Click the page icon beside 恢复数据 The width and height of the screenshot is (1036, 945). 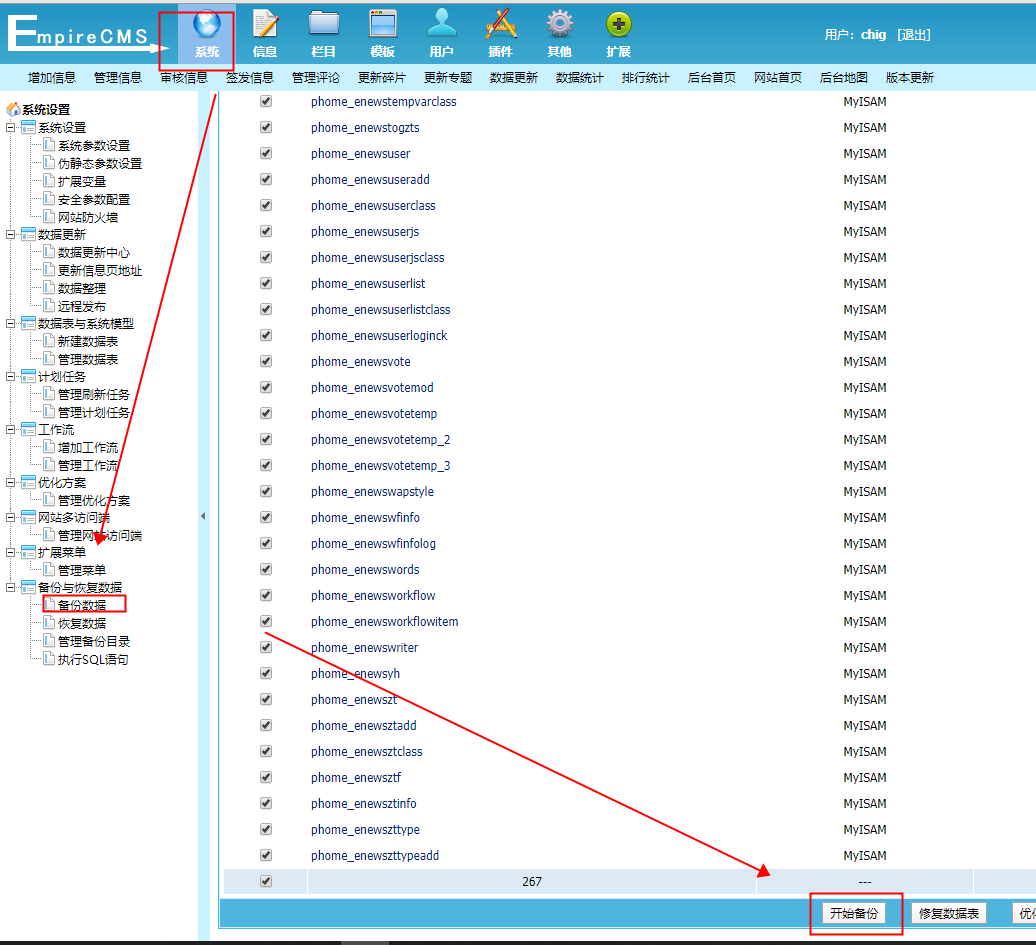click(49, 622)
